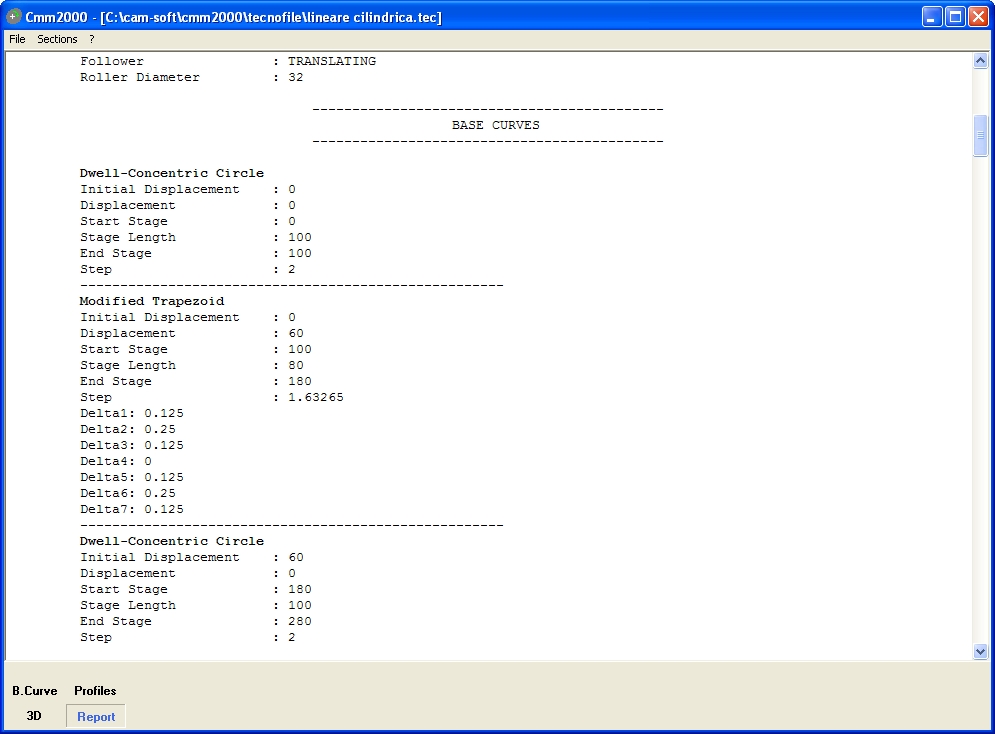Click the Delta2: 0.25 line
The image size is (995, 734).
click(128, 429)
